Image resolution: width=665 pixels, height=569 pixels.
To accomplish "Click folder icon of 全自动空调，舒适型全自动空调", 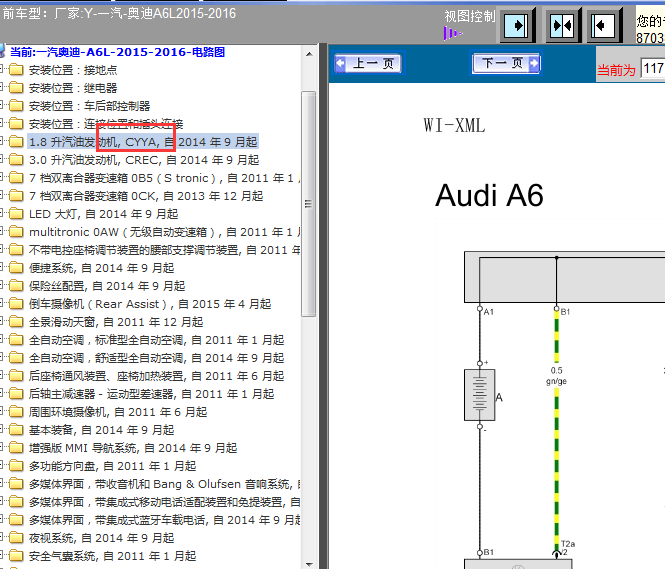I will pyautogui.click(x=16, y=358).
